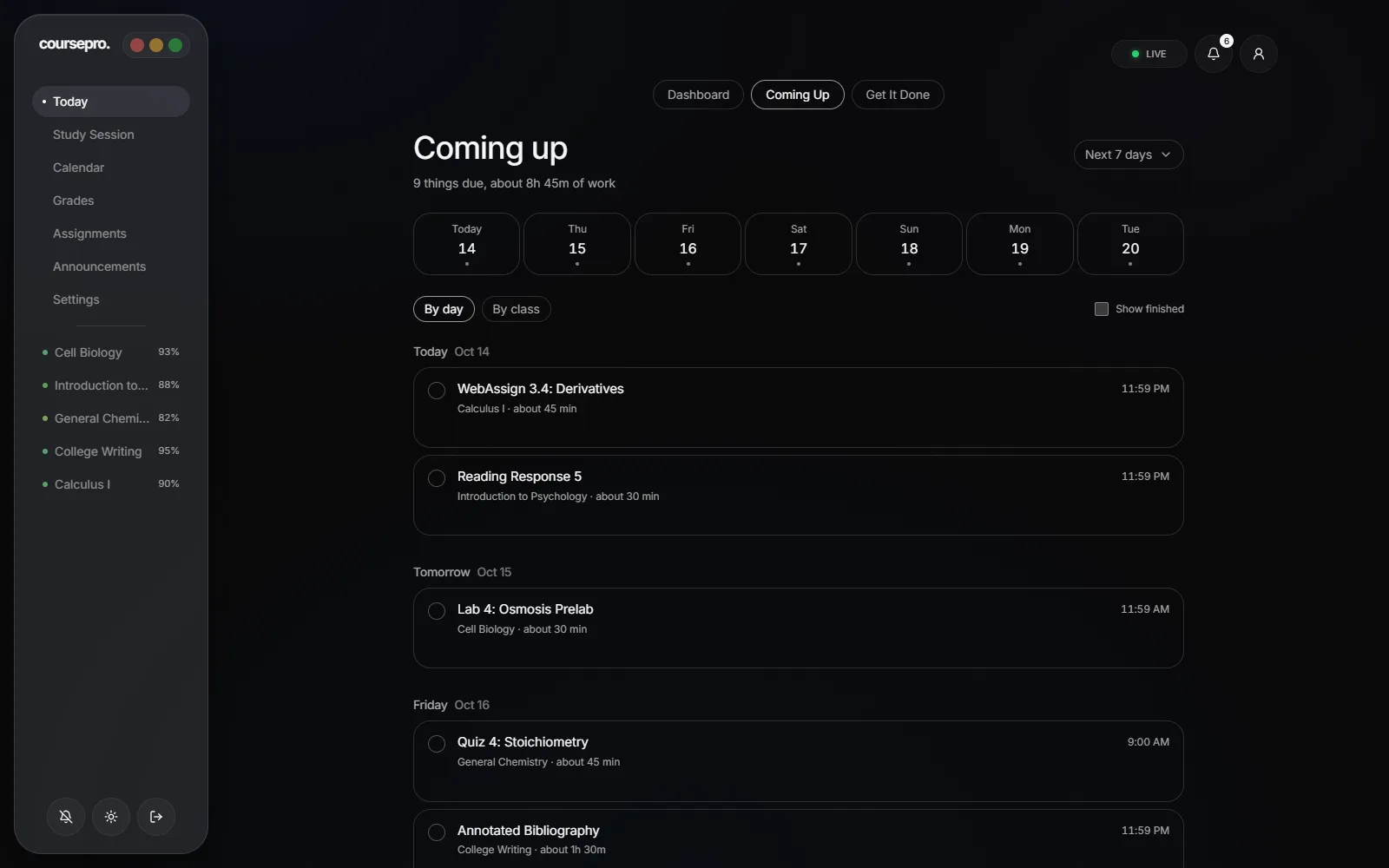Open Grades from the sidebar
Viewport: 1389px width, 868px height.
click(x=111, y=201)
